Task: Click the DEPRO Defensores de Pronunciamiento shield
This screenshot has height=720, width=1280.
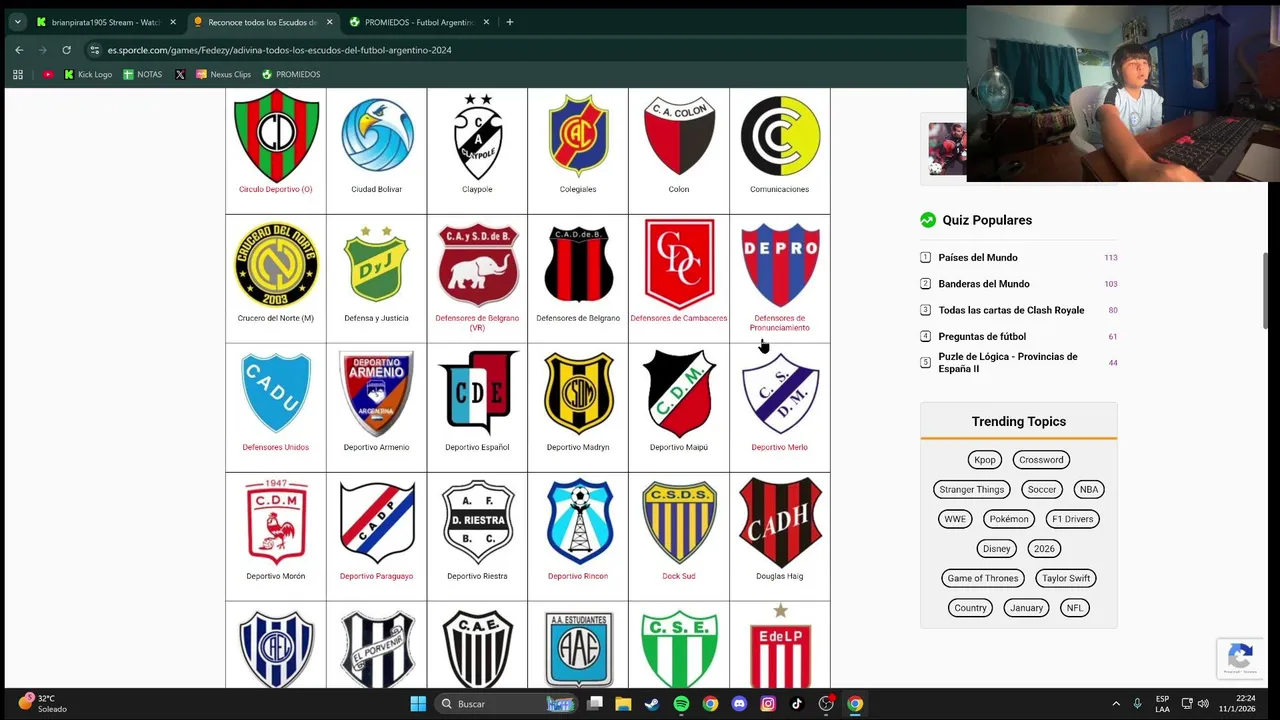Action: 780,264
